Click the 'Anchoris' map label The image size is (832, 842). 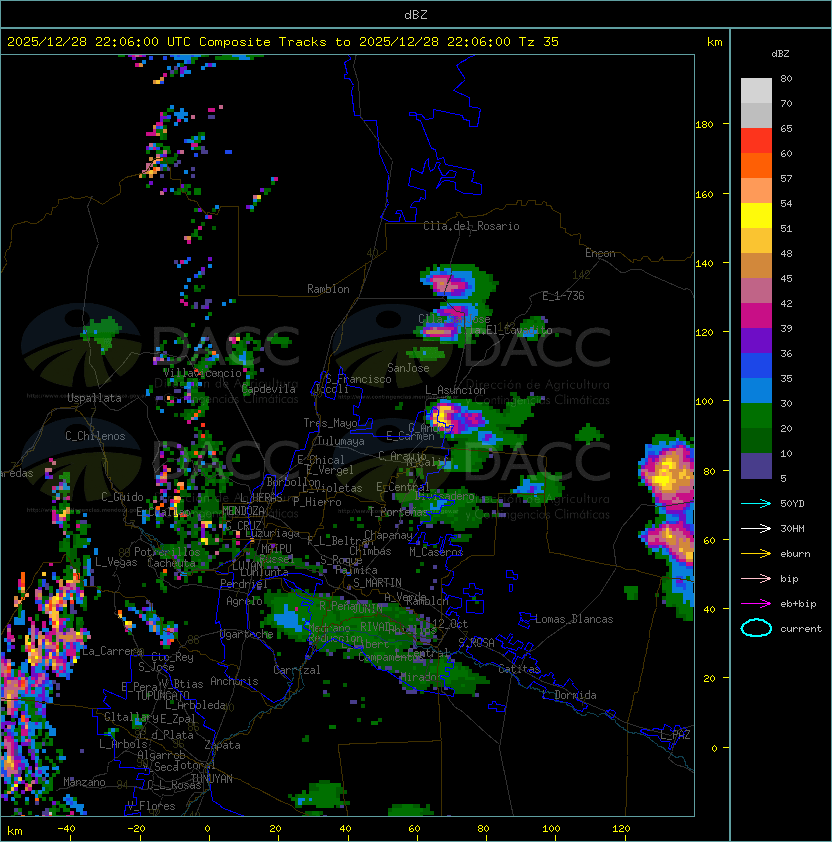pyautogui.click(x=234, y=681)
